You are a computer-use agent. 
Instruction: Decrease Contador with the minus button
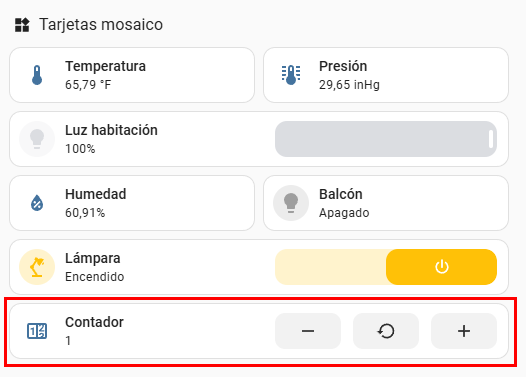308,331
